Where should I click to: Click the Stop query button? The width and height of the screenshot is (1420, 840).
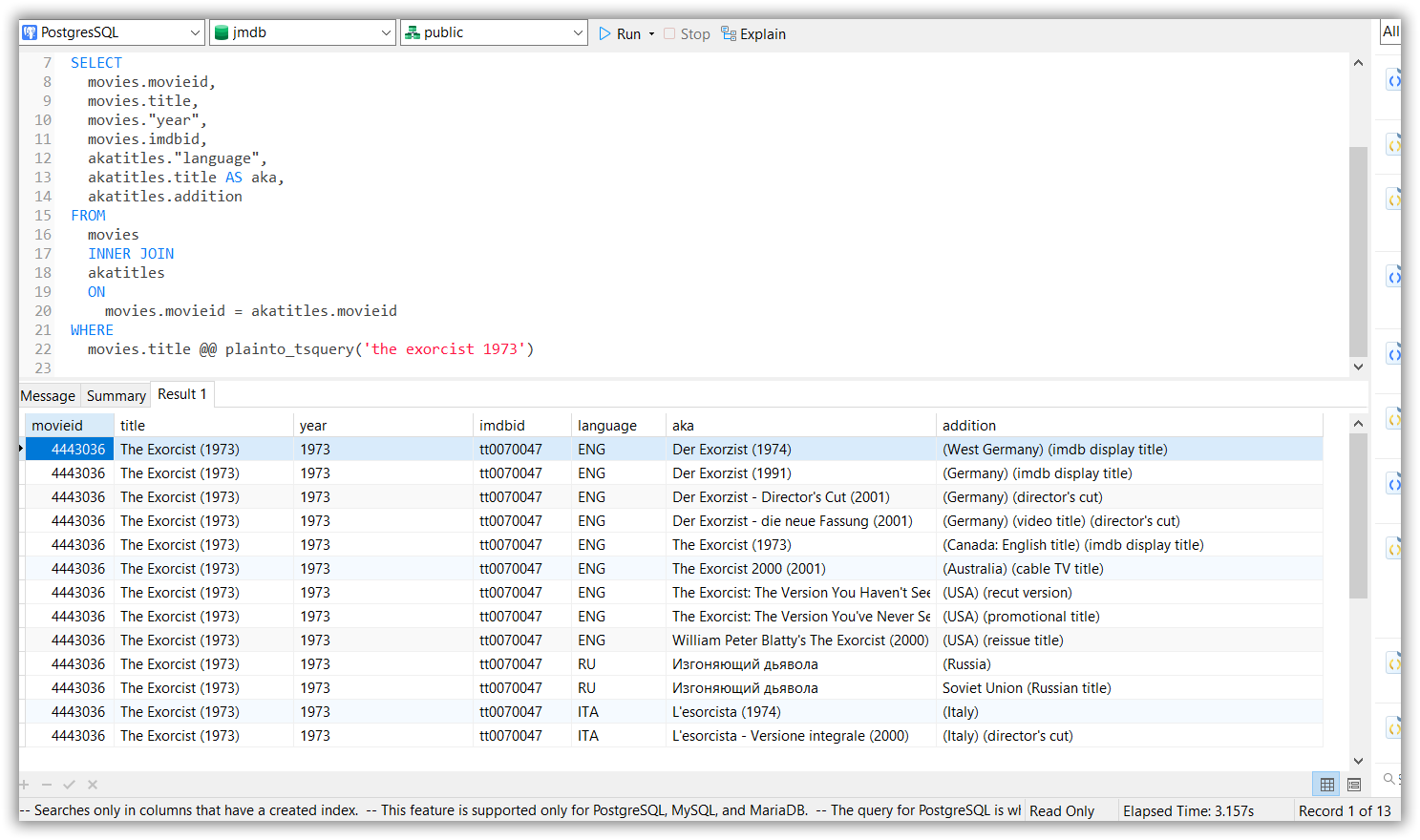pyautogui.click(x=687, y=33)
